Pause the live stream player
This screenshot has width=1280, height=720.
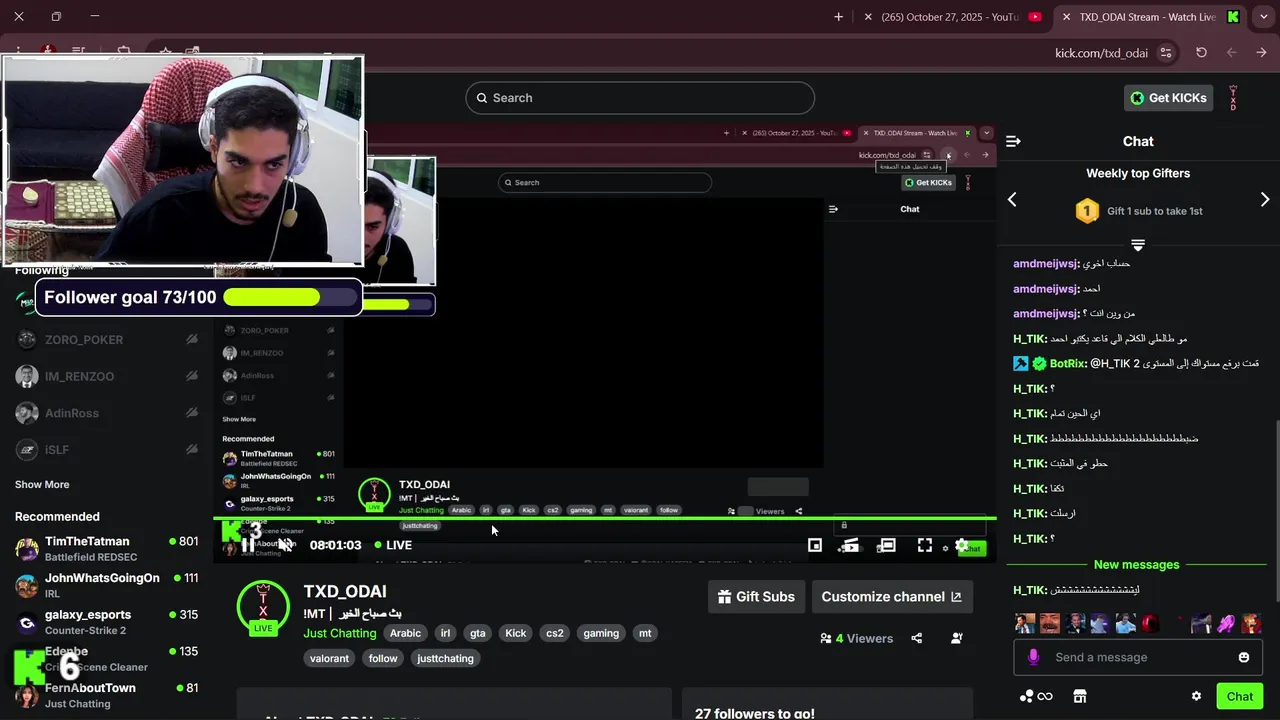point(248,545)
